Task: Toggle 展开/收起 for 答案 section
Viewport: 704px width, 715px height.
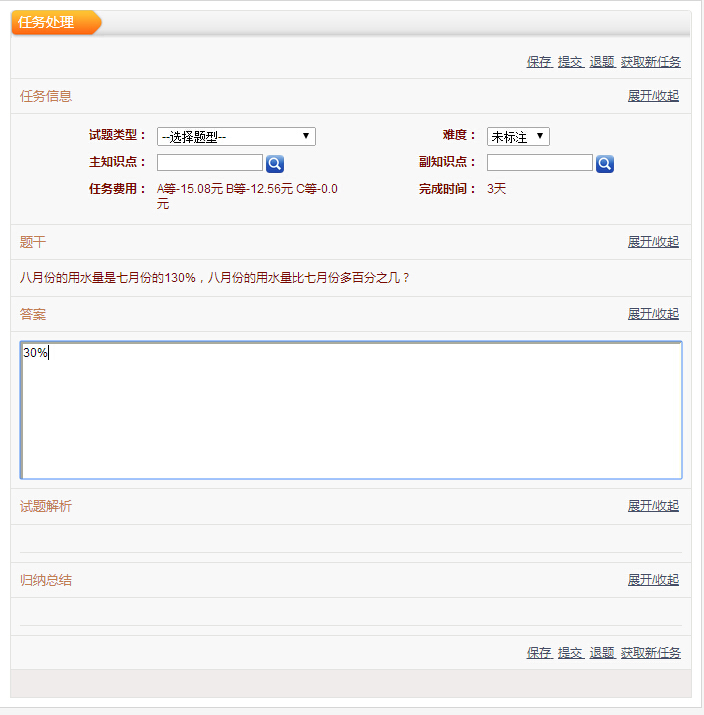Action: (x=653, y=314)
